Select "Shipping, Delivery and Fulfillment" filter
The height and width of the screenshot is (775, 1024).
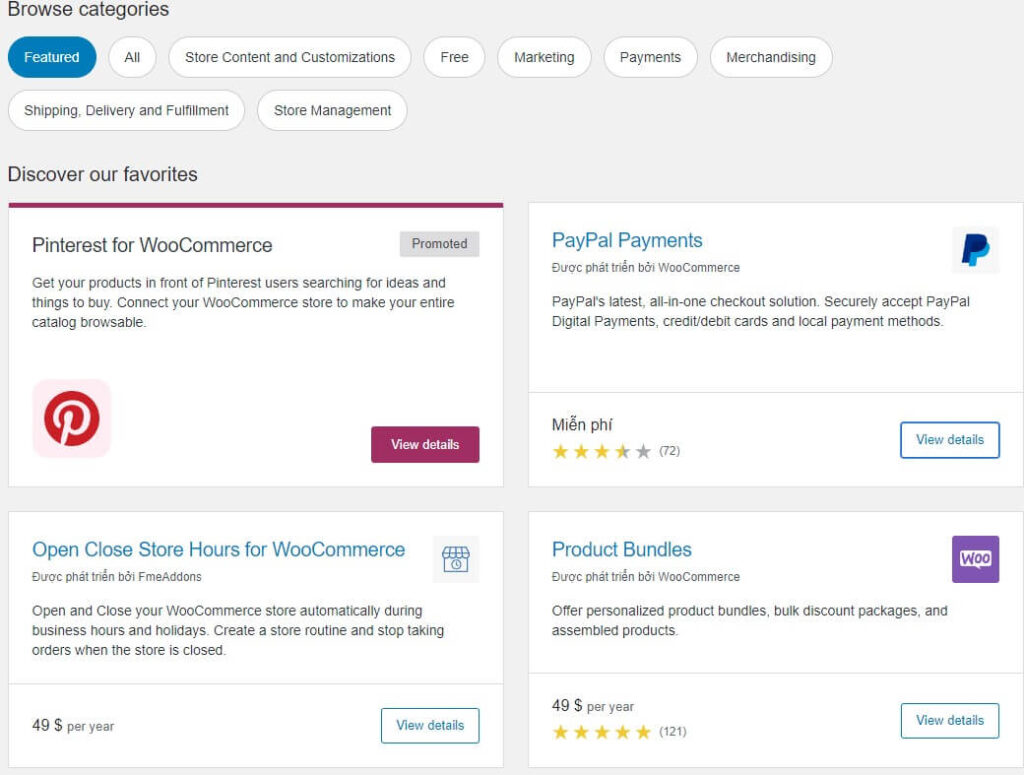(x=126, y=110)
